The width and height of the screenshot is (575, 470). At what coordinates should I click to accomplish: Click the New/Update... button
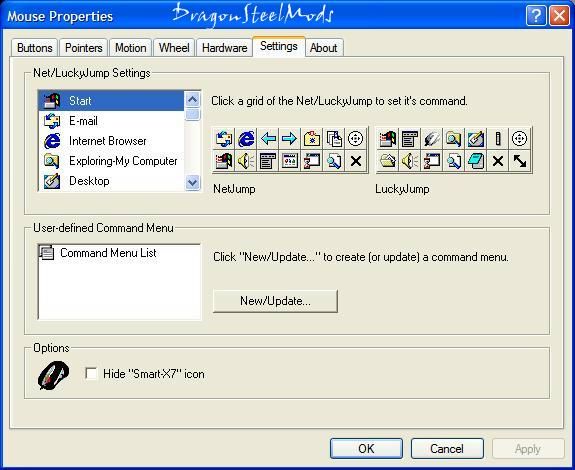(x=275, y=301)
